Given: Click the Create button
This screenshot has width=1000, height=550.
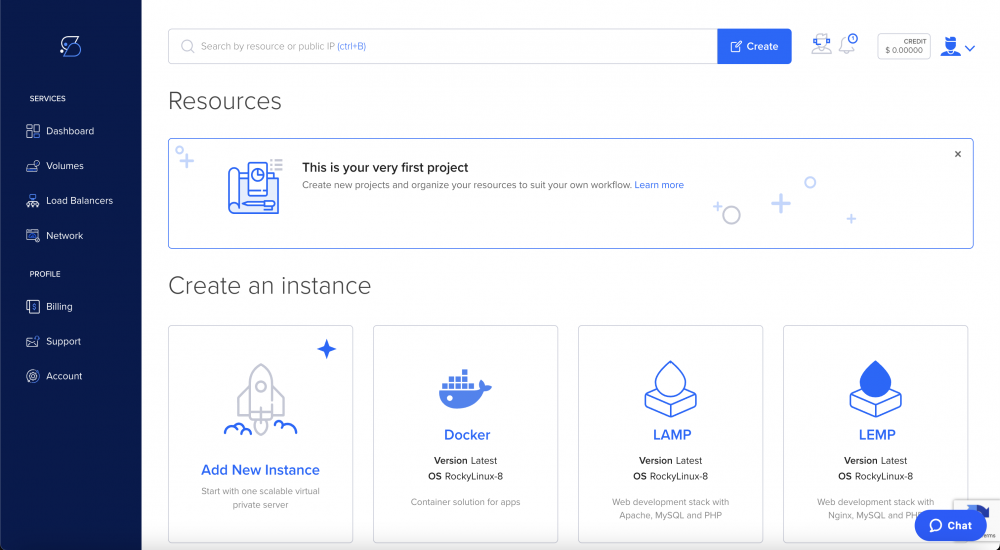Looking at the screenshot, I should click(x=754, y=46).
